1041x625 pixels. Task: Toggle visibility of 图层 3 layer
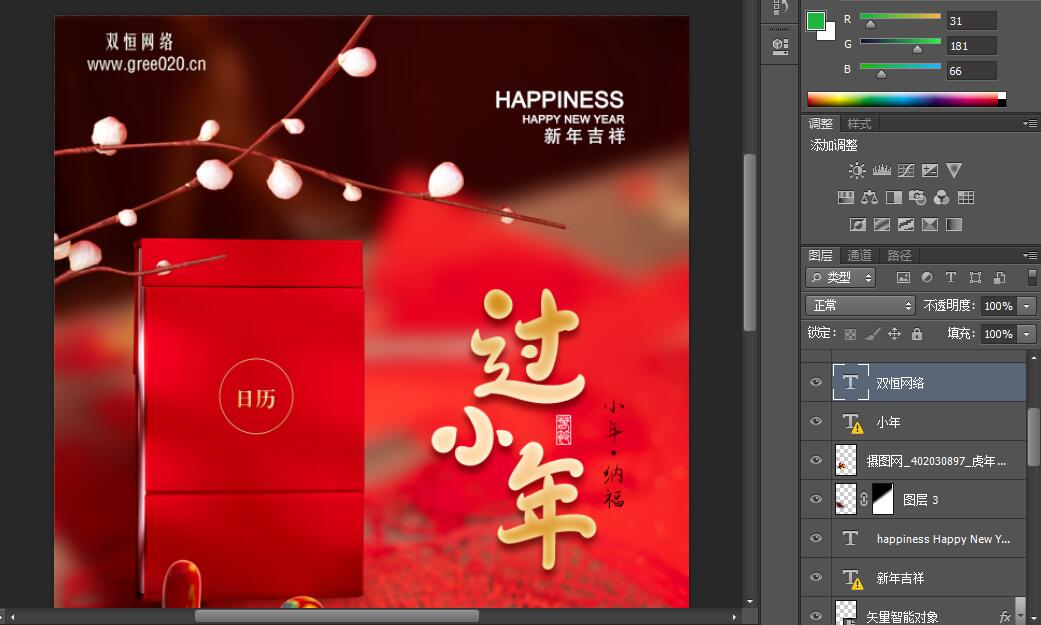pos(816,500)
